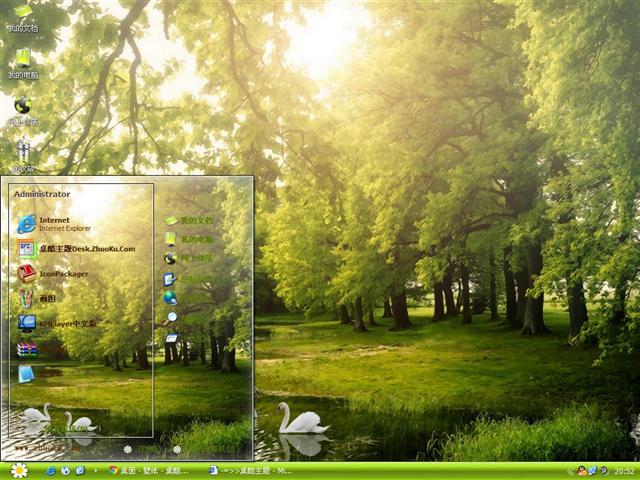Open the Search magnifier in Start menu

(x=170, y=318)
